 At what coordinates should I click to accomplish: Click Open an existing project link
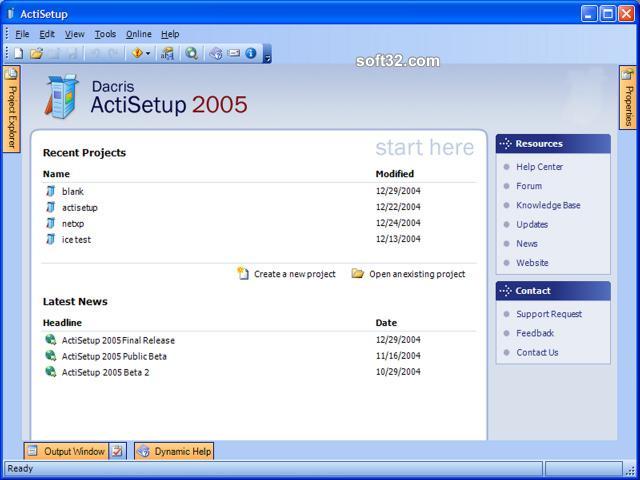click(x=417, y=274)
